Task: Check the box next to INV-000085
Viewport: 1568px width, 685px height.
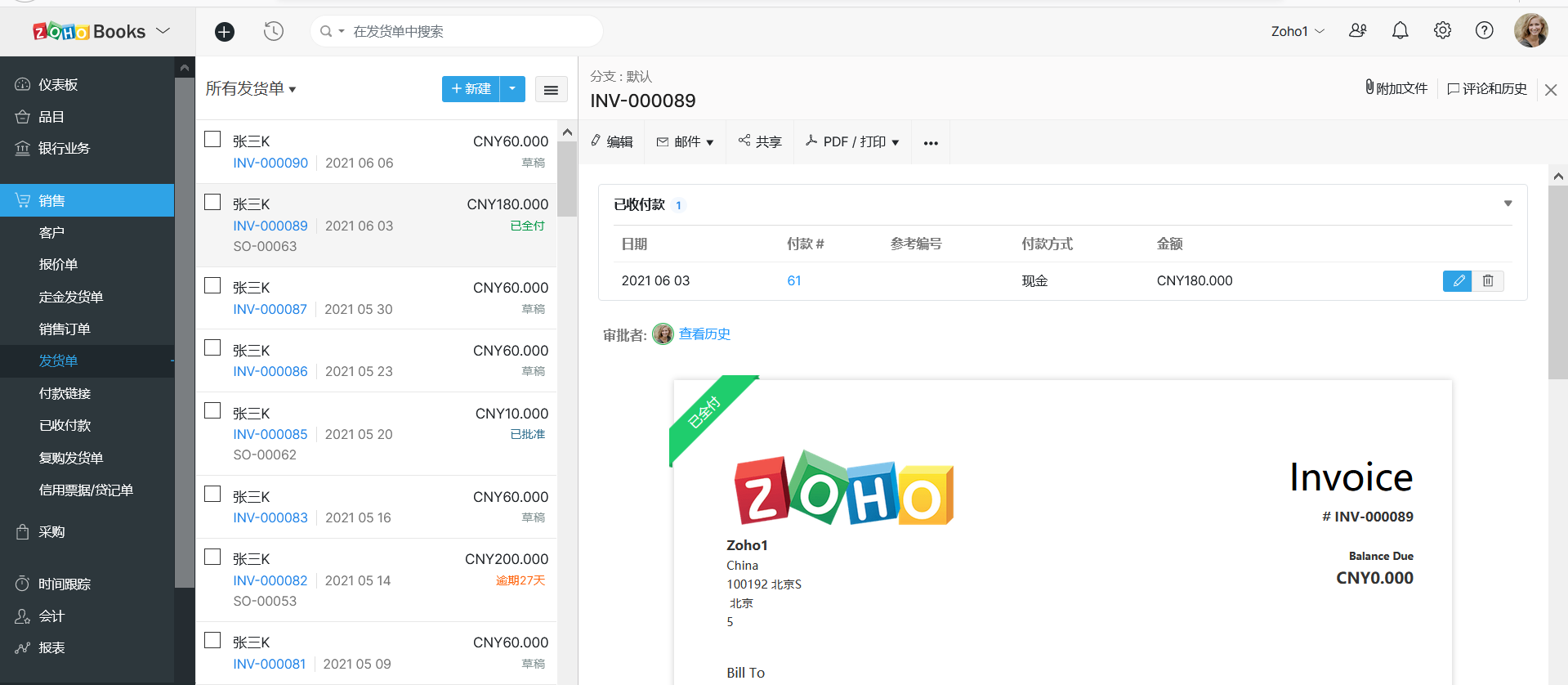Action: (x=212, y=411)
